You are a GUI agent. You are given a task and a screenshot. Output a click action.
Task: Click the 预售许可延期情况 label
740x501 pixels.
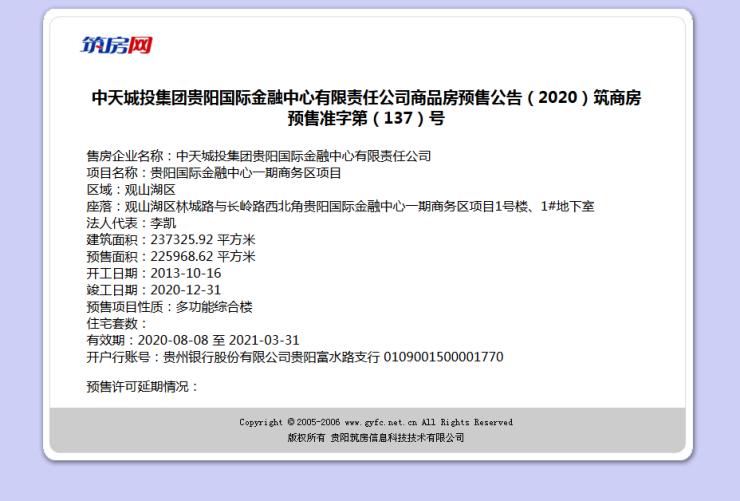[x=143, y=387]
